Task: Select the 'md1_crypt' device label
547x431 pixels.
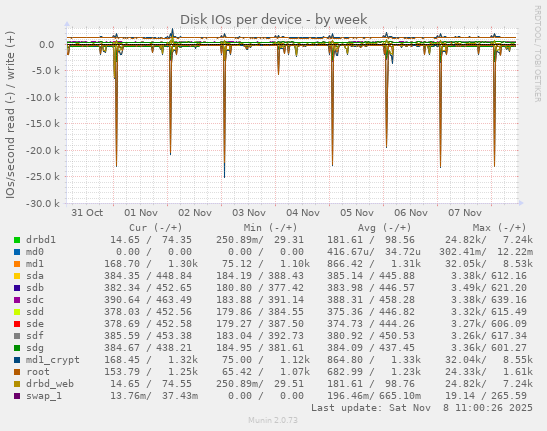Action: [x=53, y=360]
